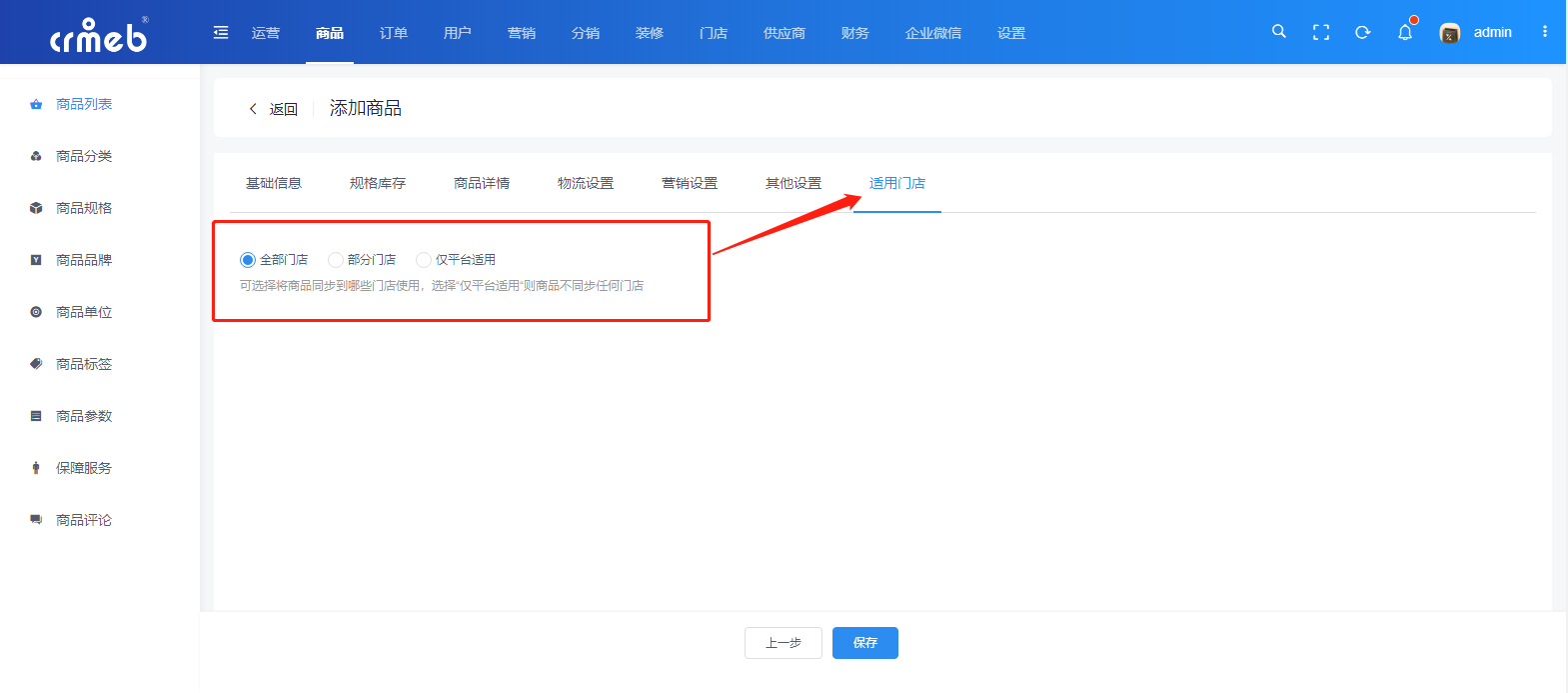Switch to the 营销设置 tab

point(690,183)
